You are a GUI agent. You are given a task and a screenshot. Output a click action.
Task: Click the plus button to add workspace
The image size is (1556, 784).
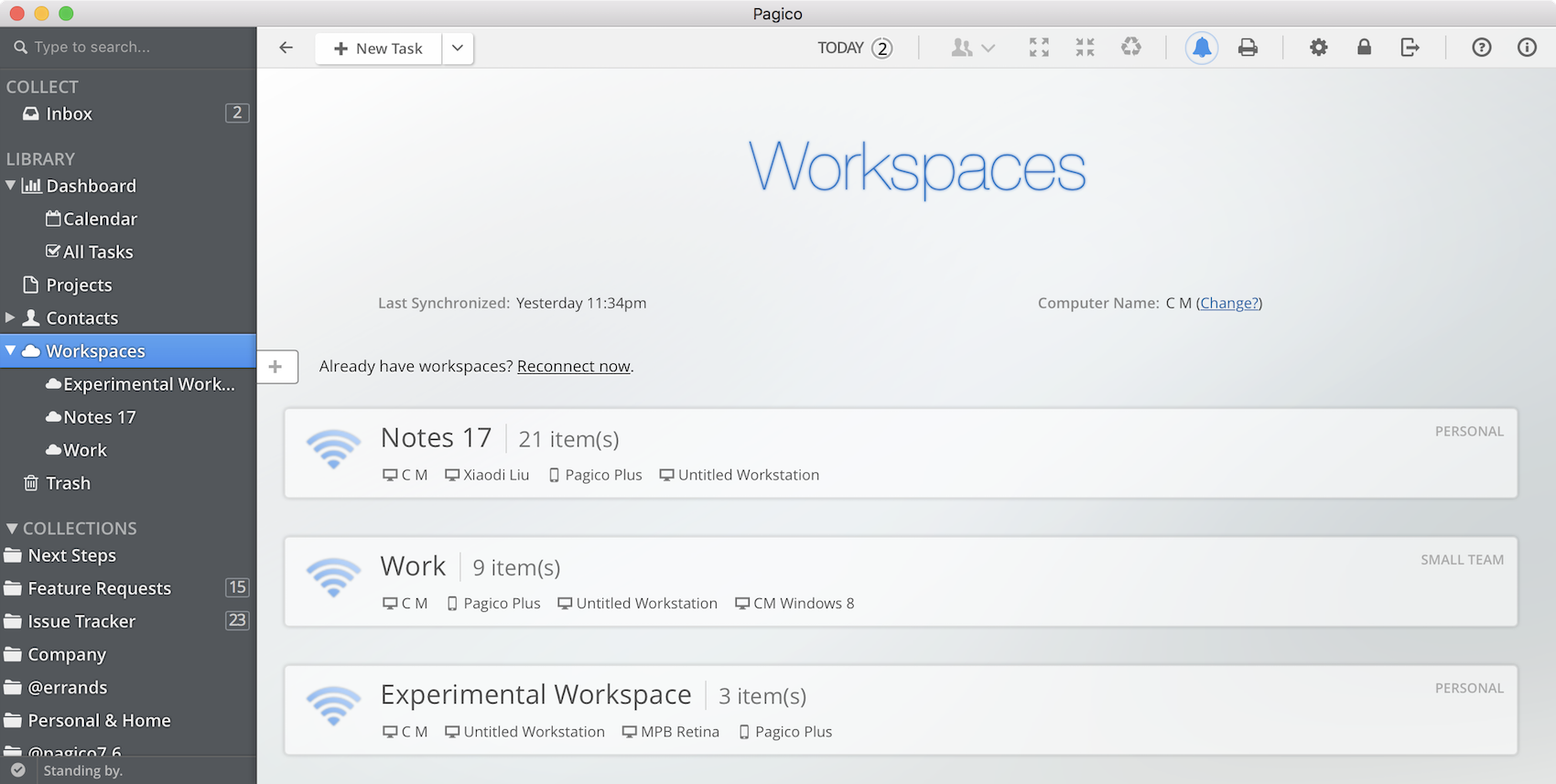pos(276,367)
